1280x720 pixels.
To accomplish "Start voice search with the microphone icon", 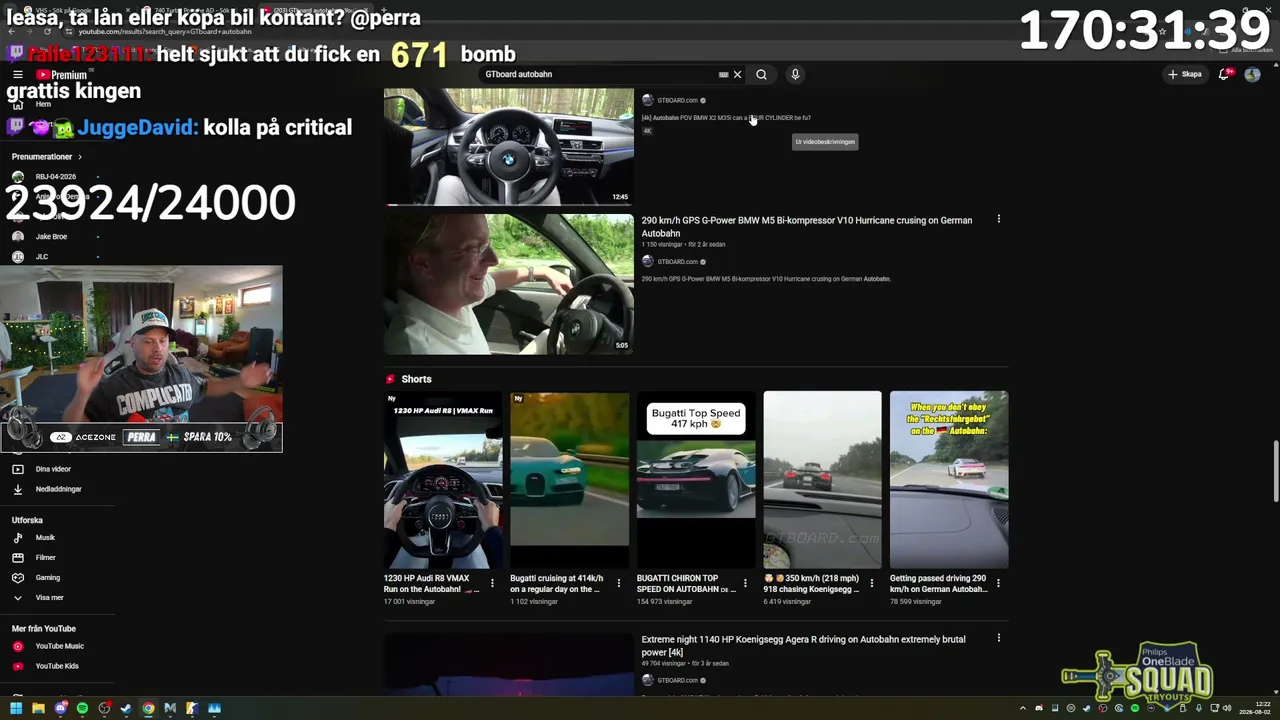I will click(795, 74).
